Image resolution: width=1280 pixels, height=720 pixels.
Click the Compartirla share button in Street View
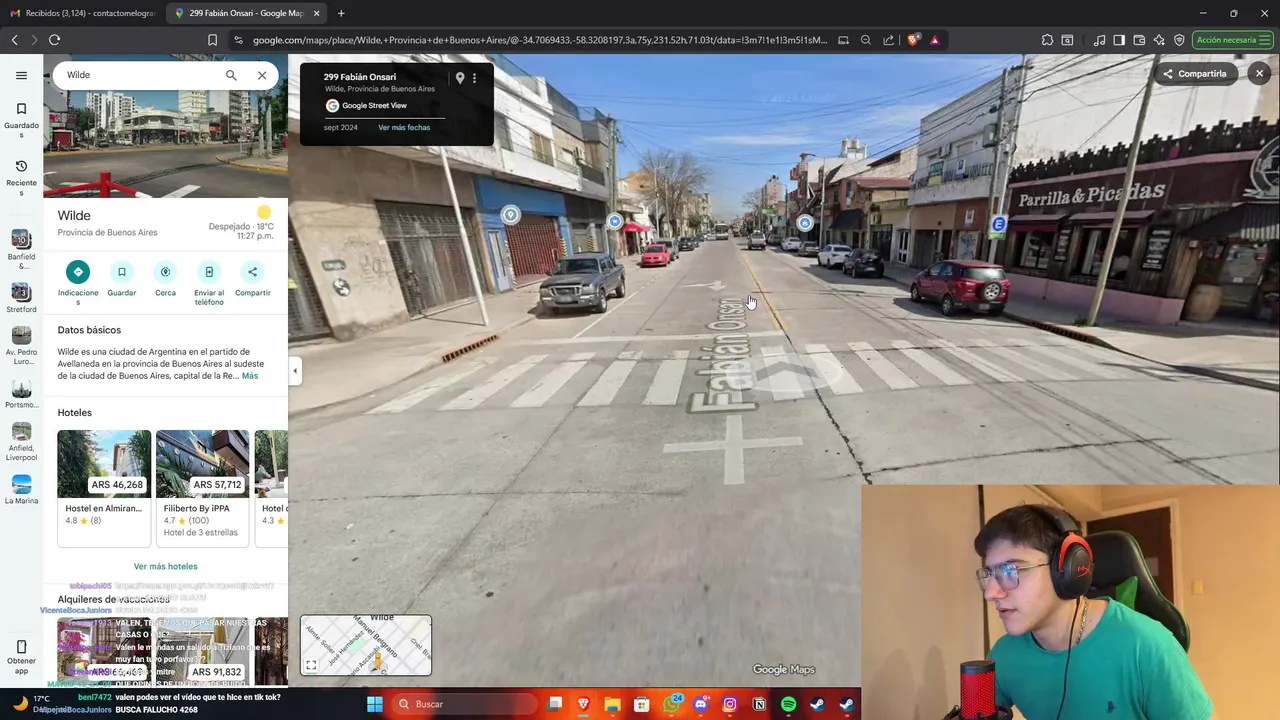1194,73
